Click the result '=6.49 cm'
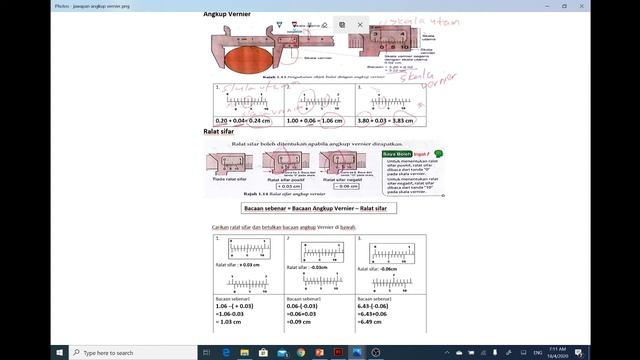Screen dimensions: 640x360 click(x=369, y=322)
